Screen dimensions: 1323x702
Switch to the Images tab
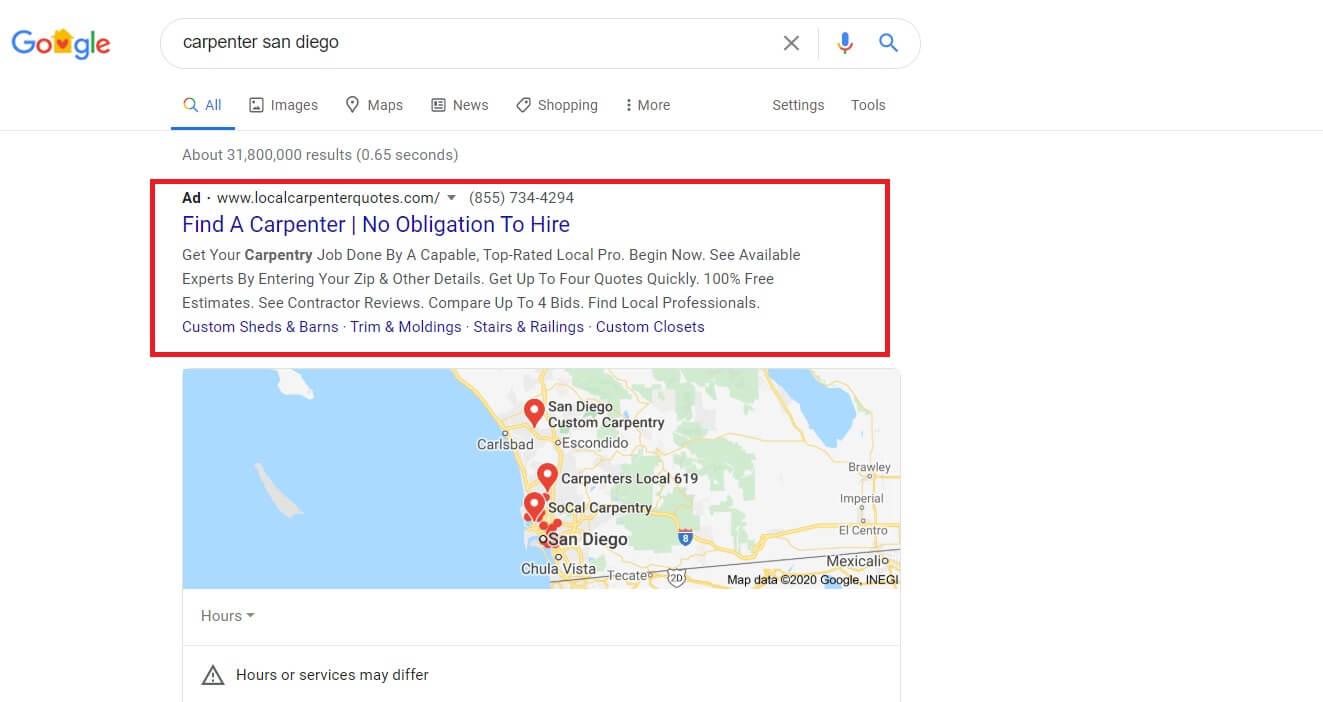point(283,105)
